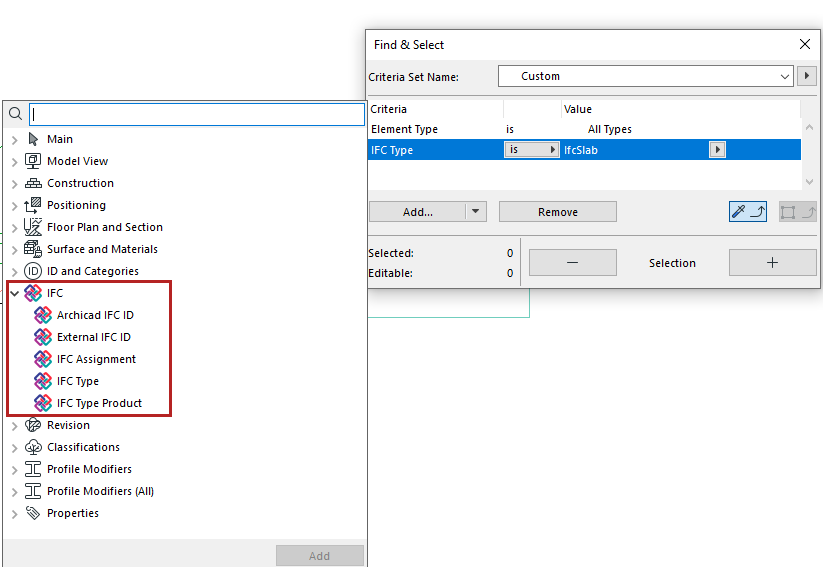Click the minus Selection button

point(573,262)
